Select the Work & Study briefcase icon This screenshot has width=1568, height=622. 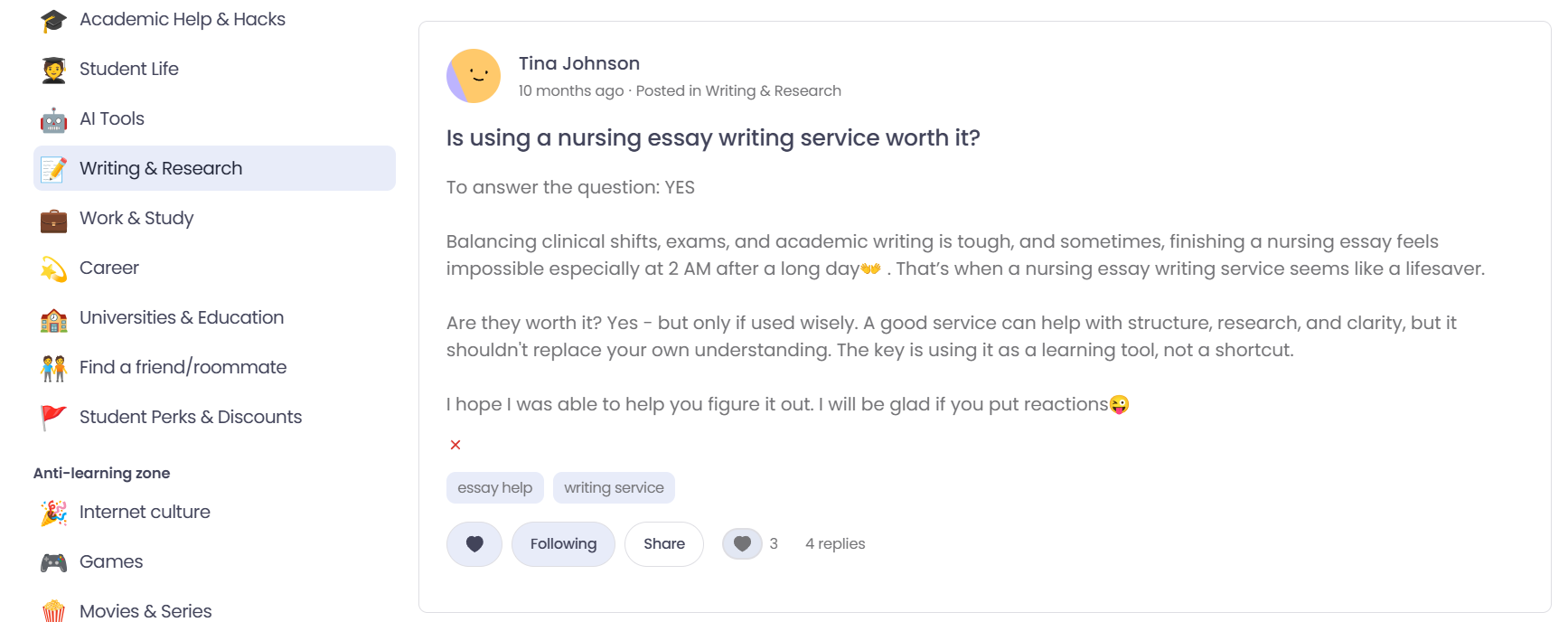pos(52,218)
